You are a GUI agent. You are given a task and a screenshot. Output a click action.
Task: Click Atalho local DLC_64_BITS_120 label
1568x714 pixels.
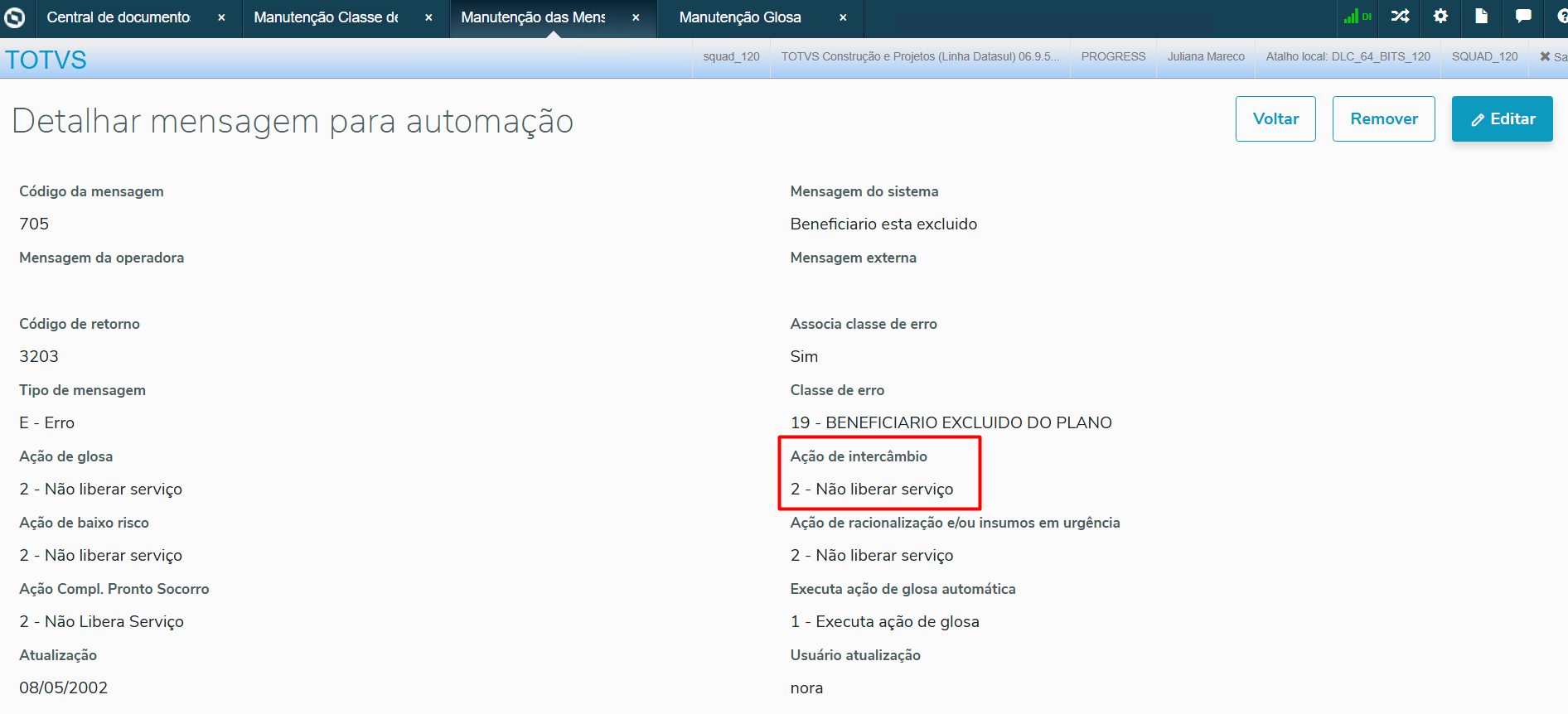pos(1348,56)
